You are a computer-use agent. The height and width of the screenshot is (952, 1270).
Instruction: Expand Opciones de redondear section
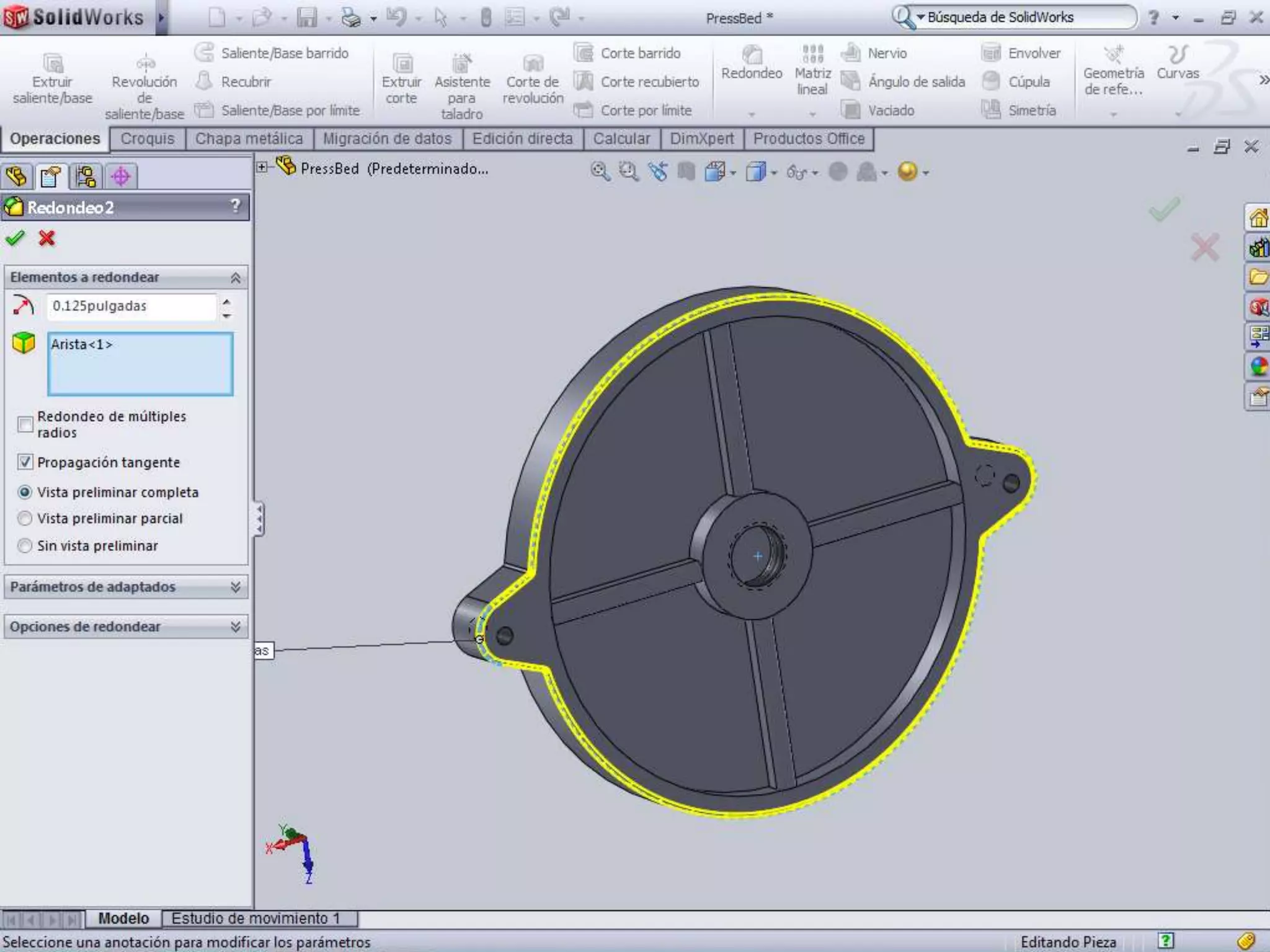235,627
